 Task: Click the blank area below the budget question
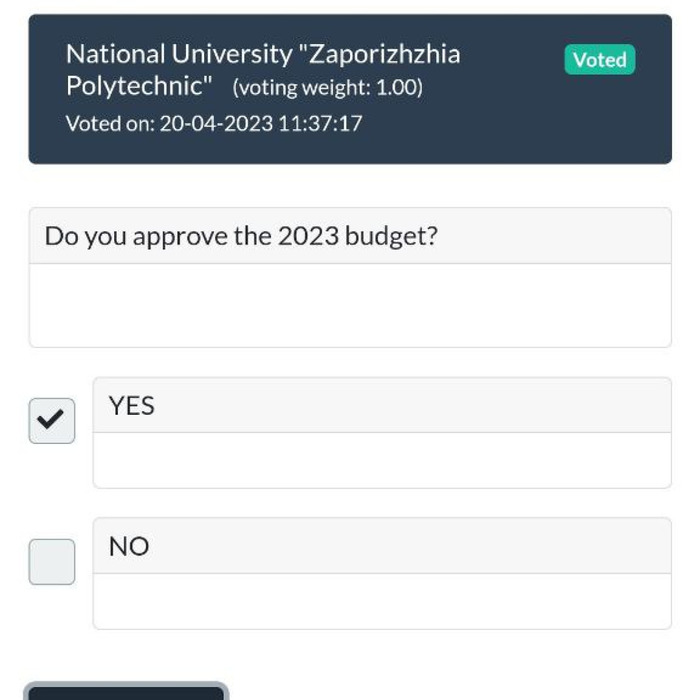350,305
